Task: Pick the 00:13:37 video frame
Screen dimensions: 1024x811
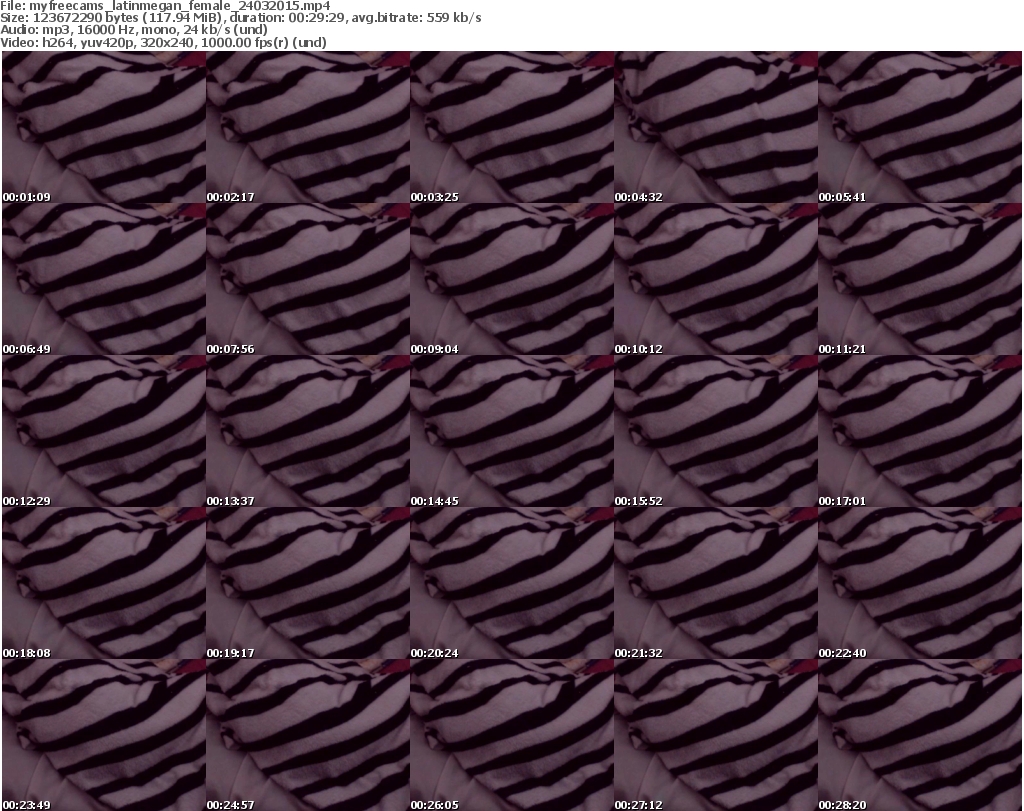Action: (x=308, y=432)
